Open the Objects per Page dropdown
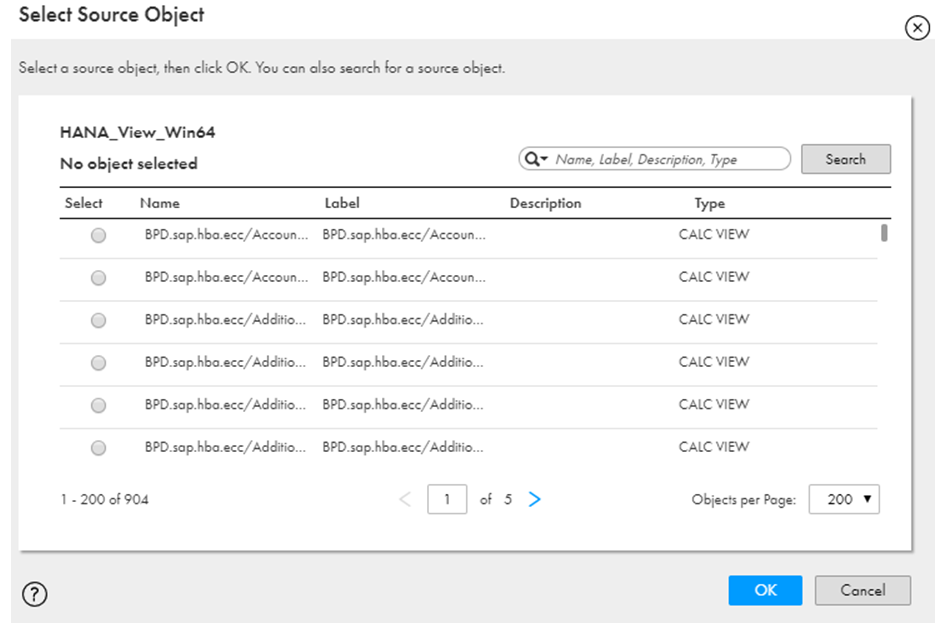This screenshot has height=630, width=944. coord(844,499)
